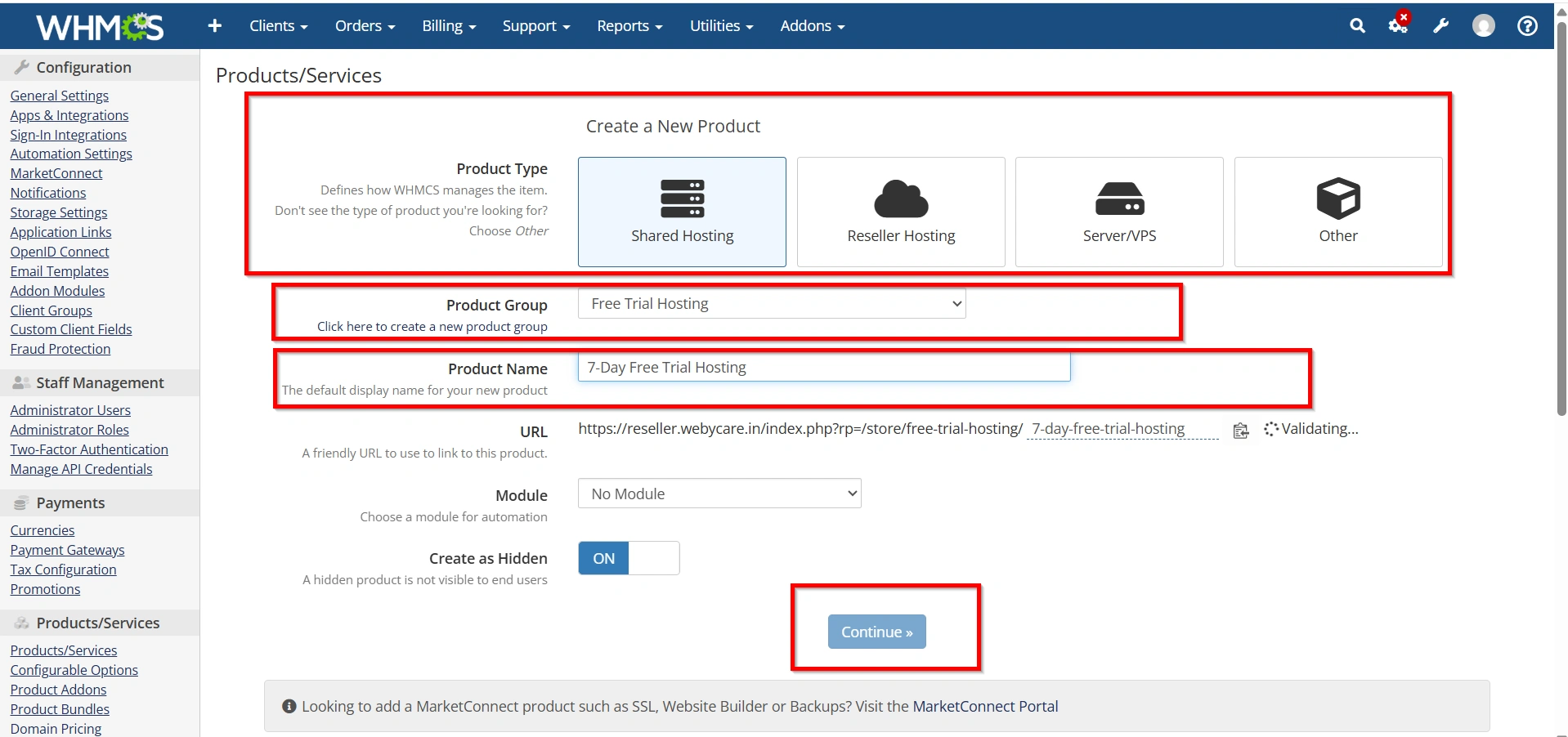Open Email Templates
This screenshot has height=737, width=1568.
[x=59, y=271]
